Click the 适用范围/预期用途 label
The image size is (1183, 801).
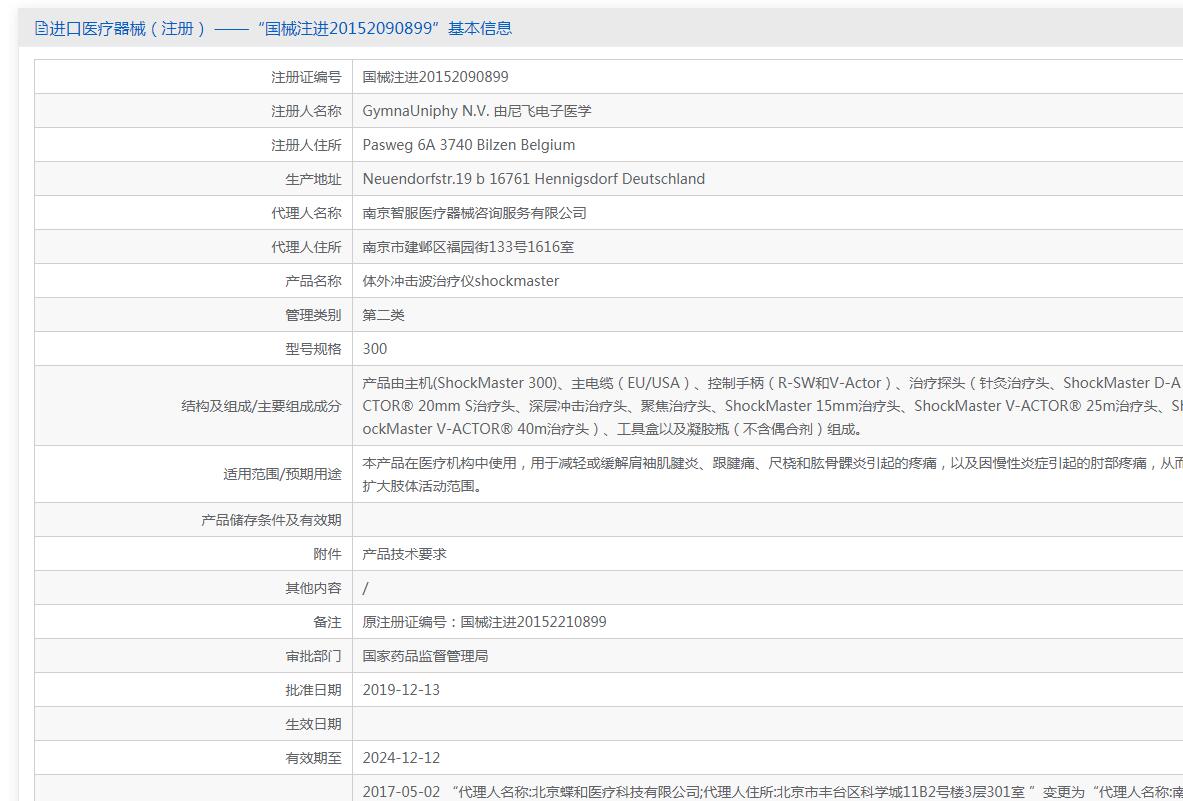(282, 474)
